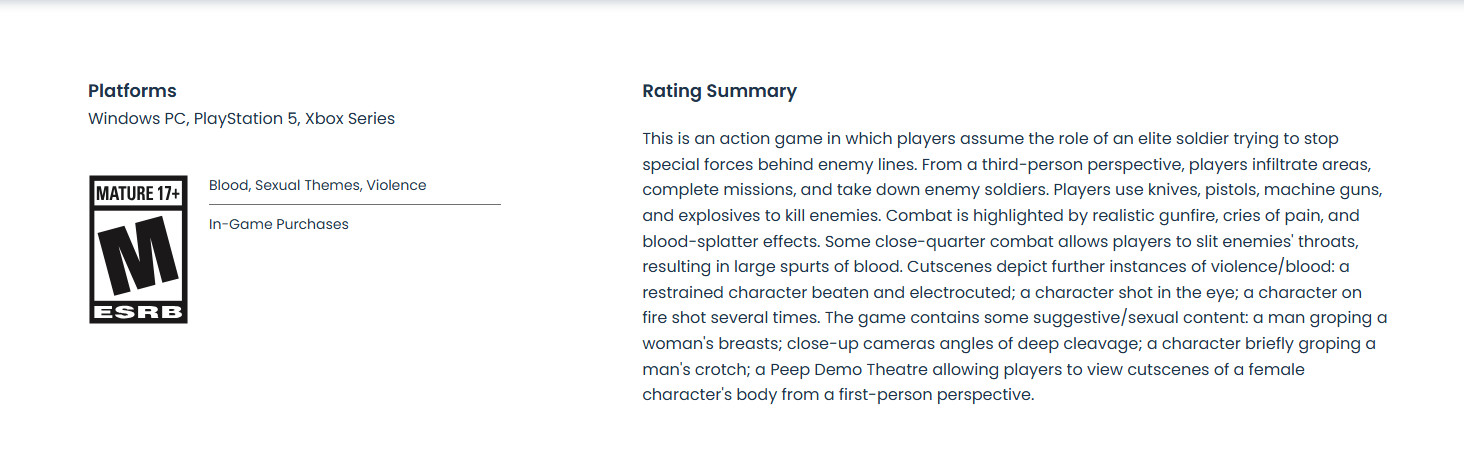Click the Xbox Series platform text
This screenshot has height=464, width=1464.
pos(350,119)
